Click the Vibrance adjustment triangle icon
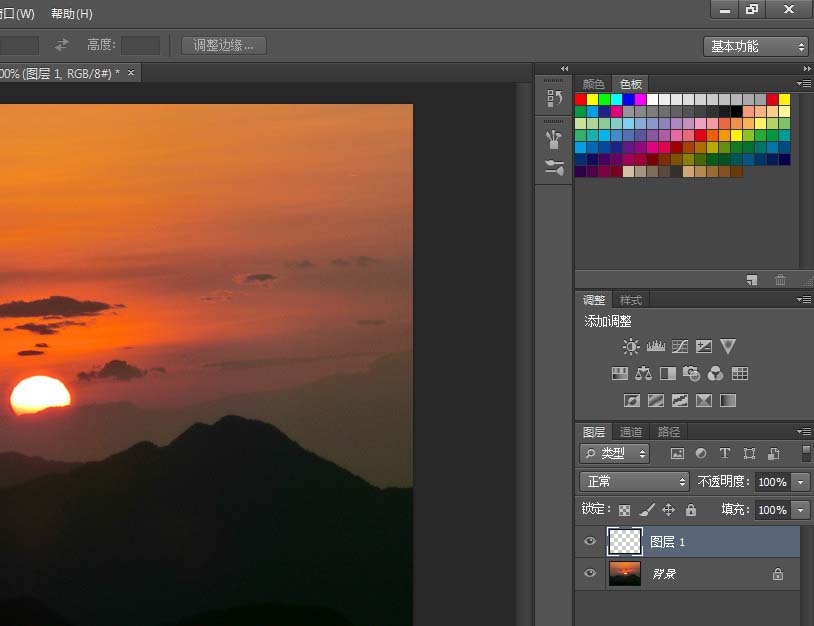Image resolution: width=814 pixels, height=626 pixels. click(x=728, y=346)
